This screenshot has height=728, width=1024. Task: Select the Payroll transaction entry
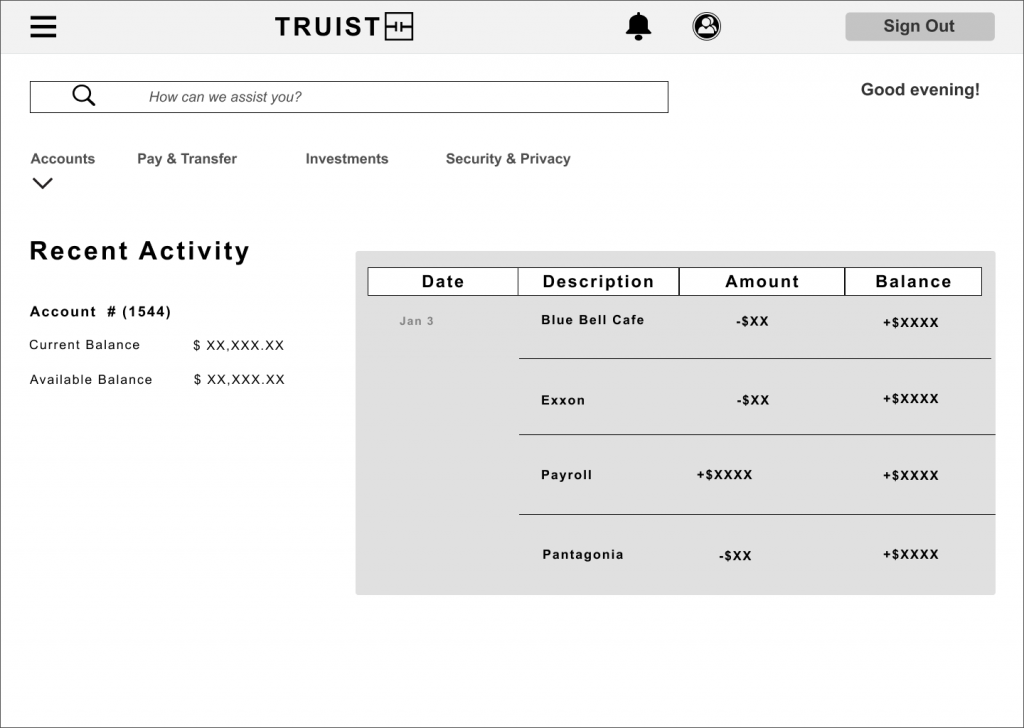[x=567, y=475]
